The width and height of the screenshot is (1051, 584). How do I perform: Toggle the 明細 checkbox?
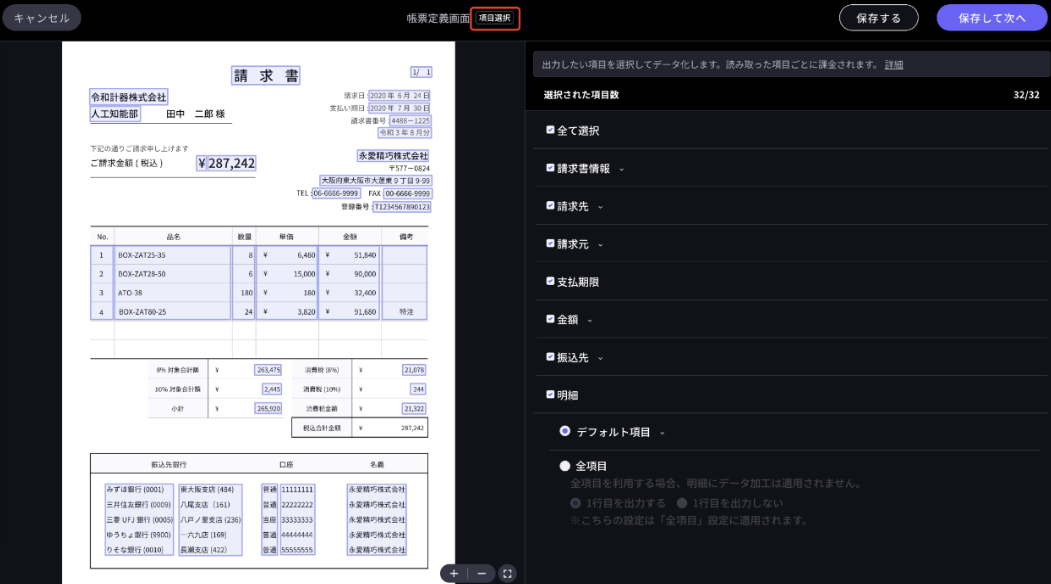(x=550, y=395)
